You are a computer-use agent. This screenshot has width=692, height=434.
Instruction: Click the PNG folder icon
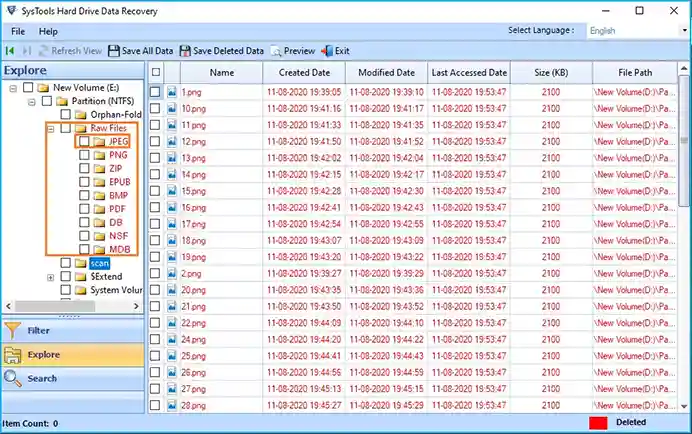pos(100,155)
